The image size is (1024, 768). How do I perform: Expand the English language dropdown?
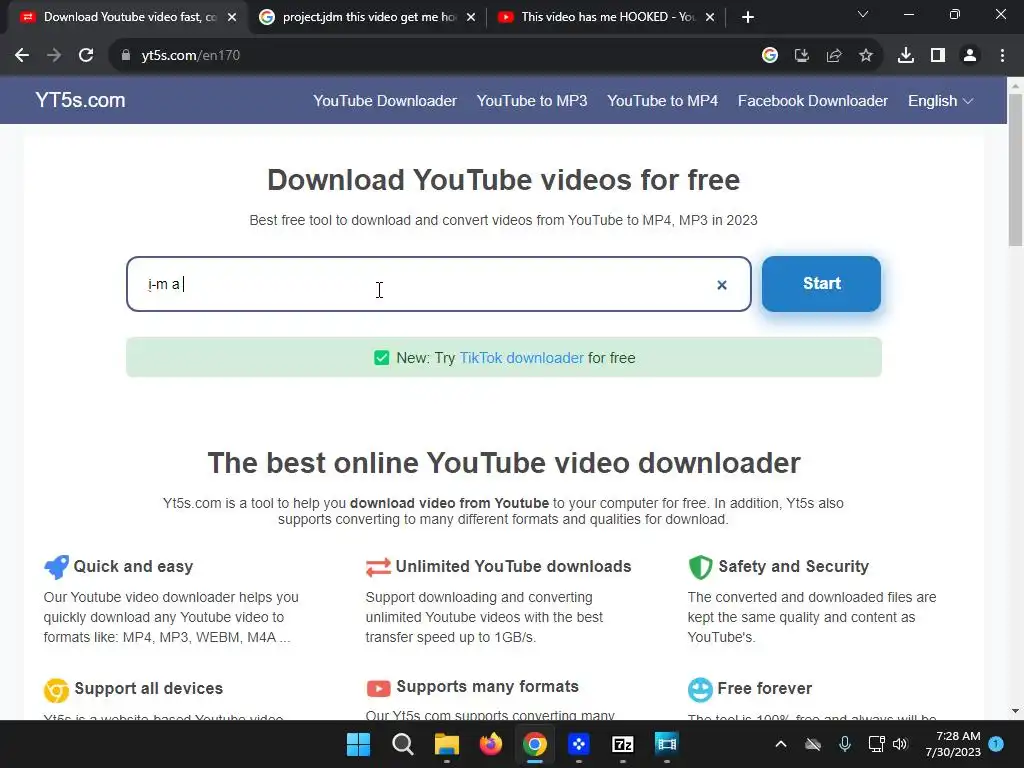coord(940,101)
